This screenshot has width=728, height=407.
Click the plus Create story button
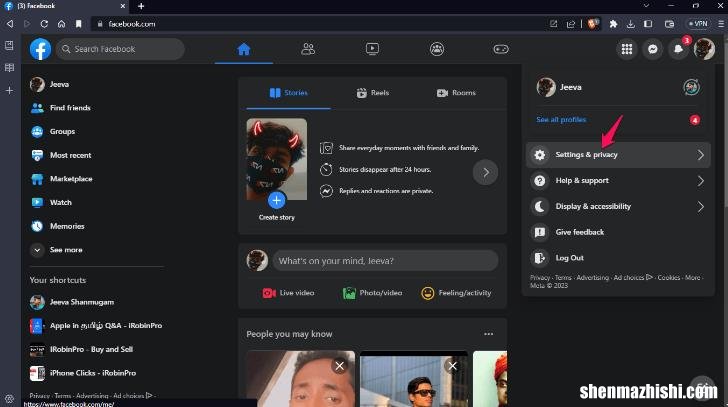pos(277,200)
